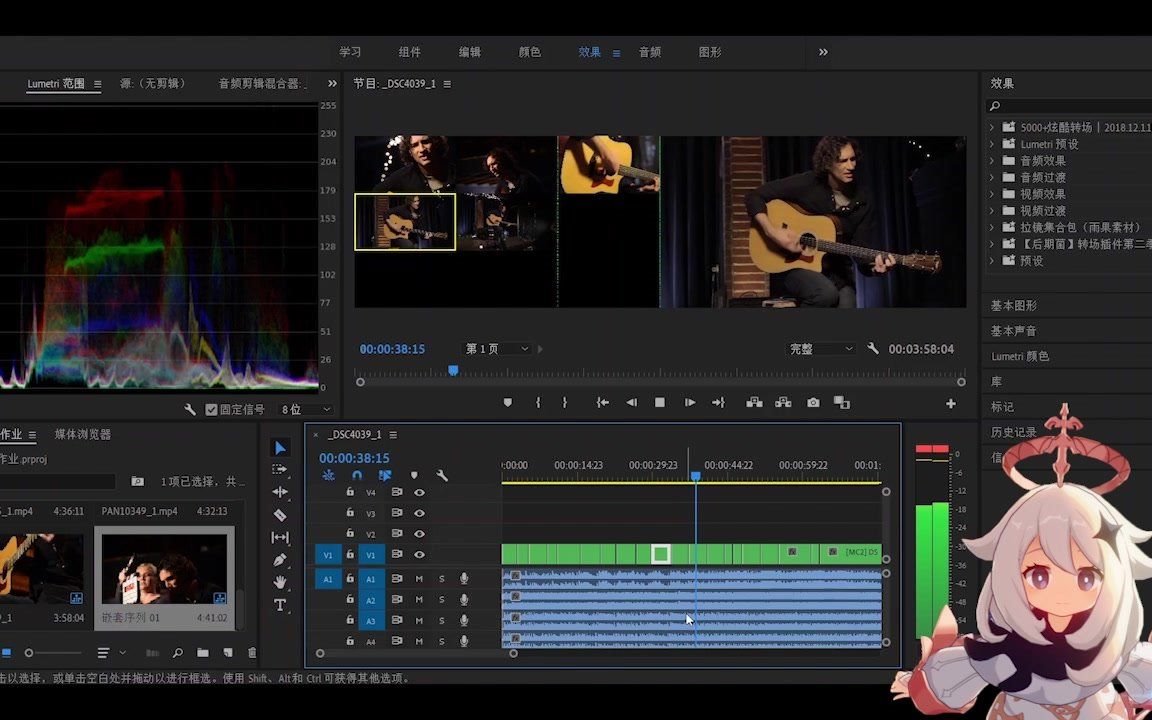Stop playback in program monitor
Screen dimensions: 1152x720
click(660, 403)
